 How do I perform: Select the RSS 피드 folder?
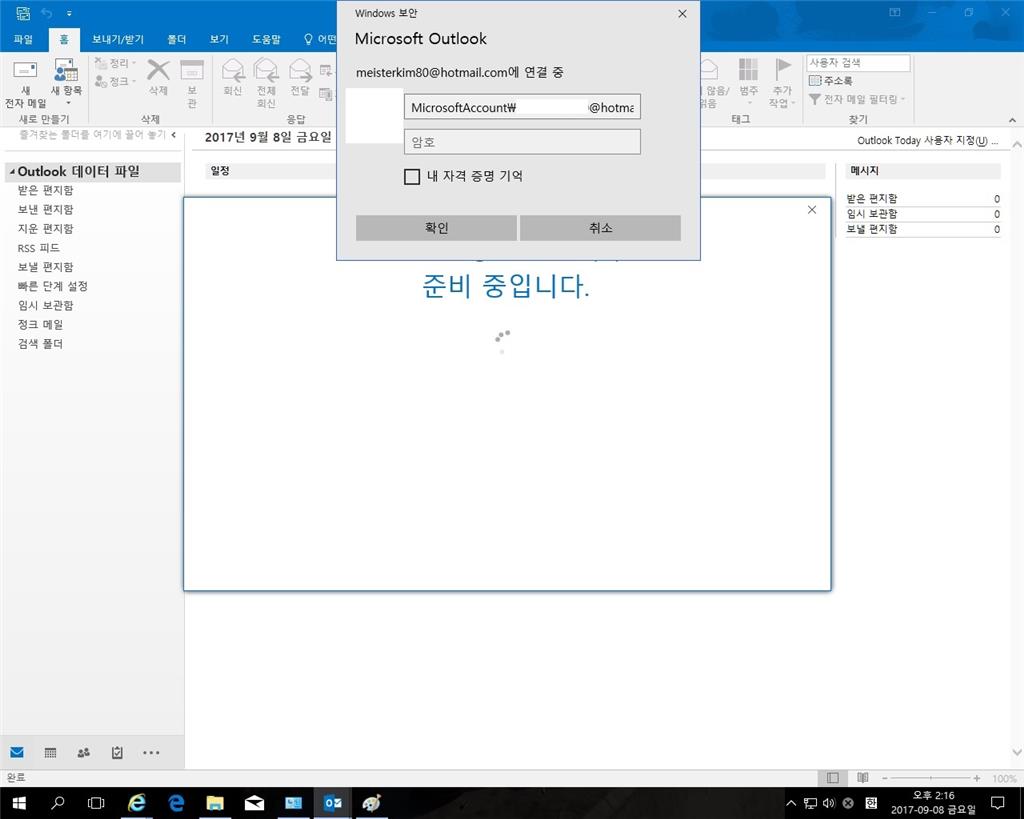point(39,248)
